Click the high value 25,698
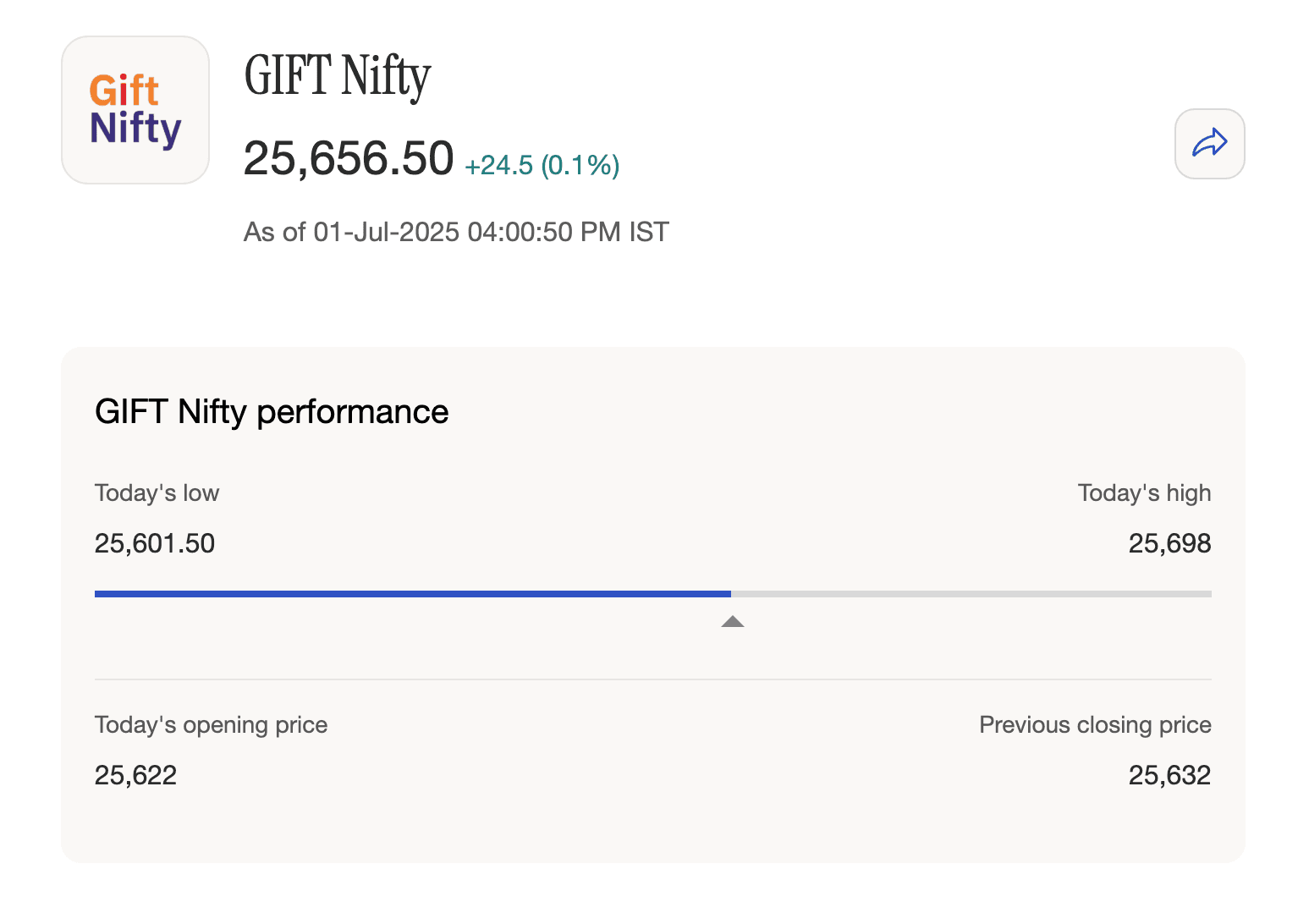1298x924 pixels. coord(1169,543)
